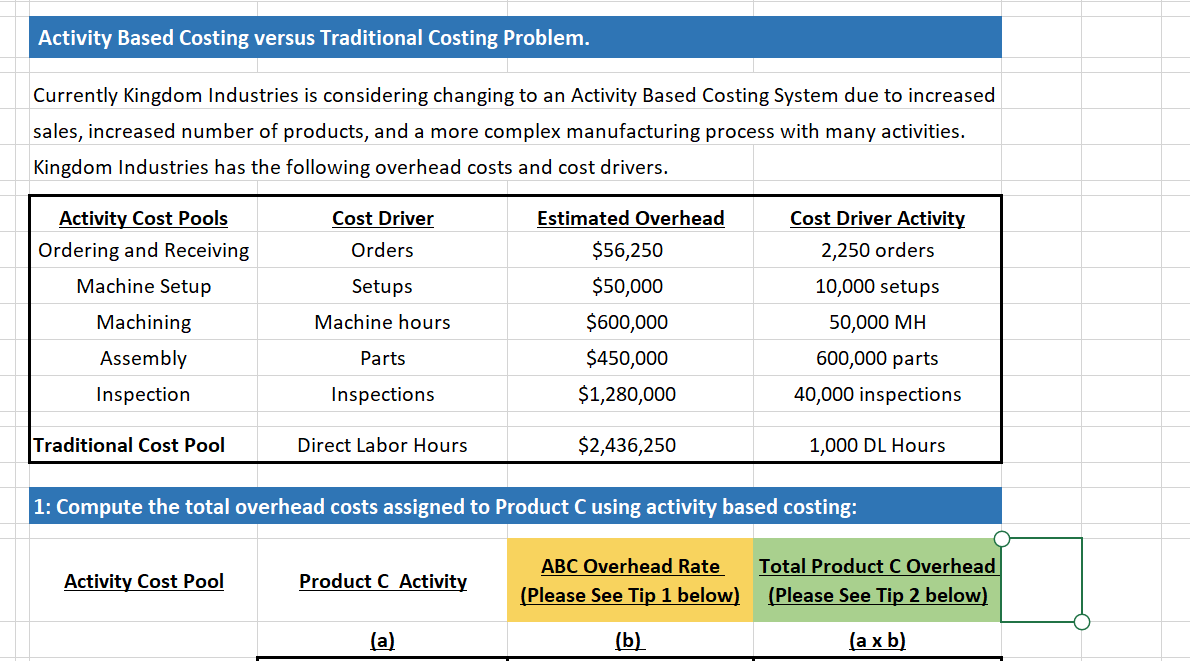Select the cell containing $56,250
This screenshot has height=661, width=1190.
click(630, 250)
